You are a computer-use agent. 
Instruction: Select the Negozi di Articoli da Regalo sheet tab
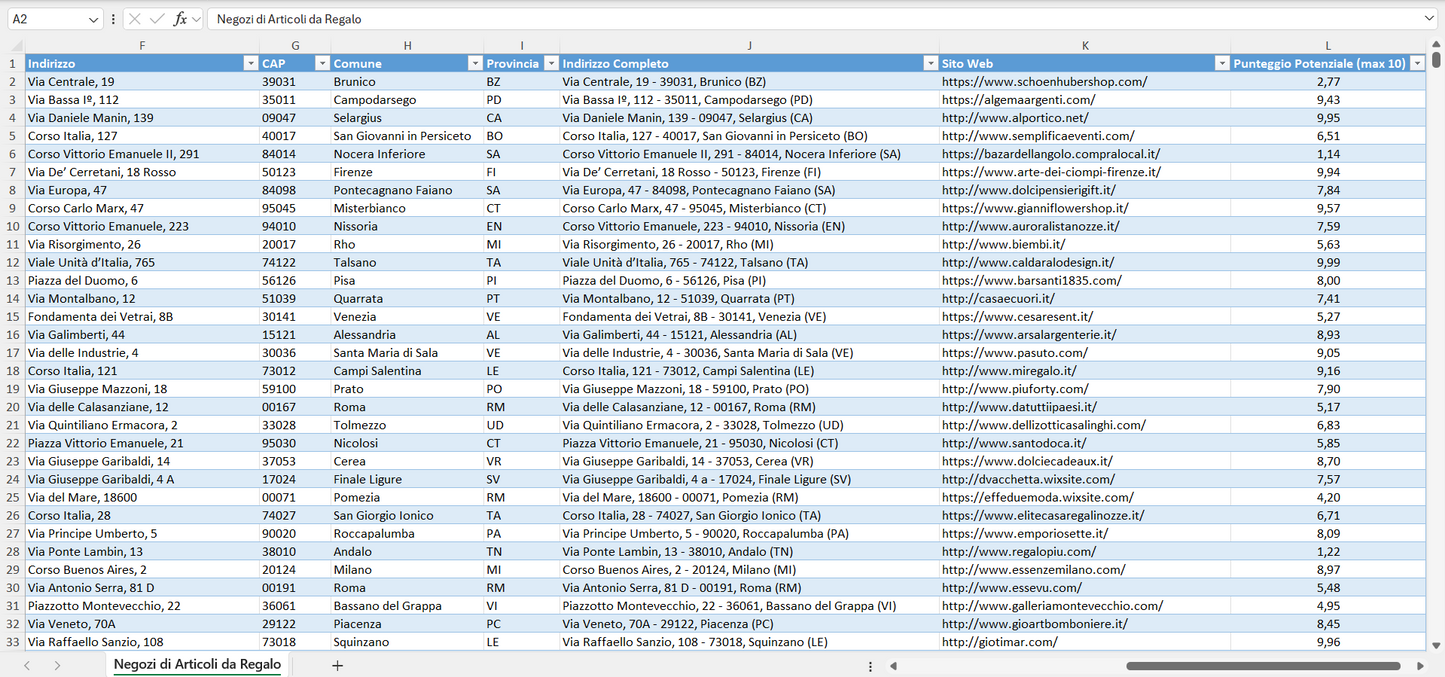coord(197,665)
